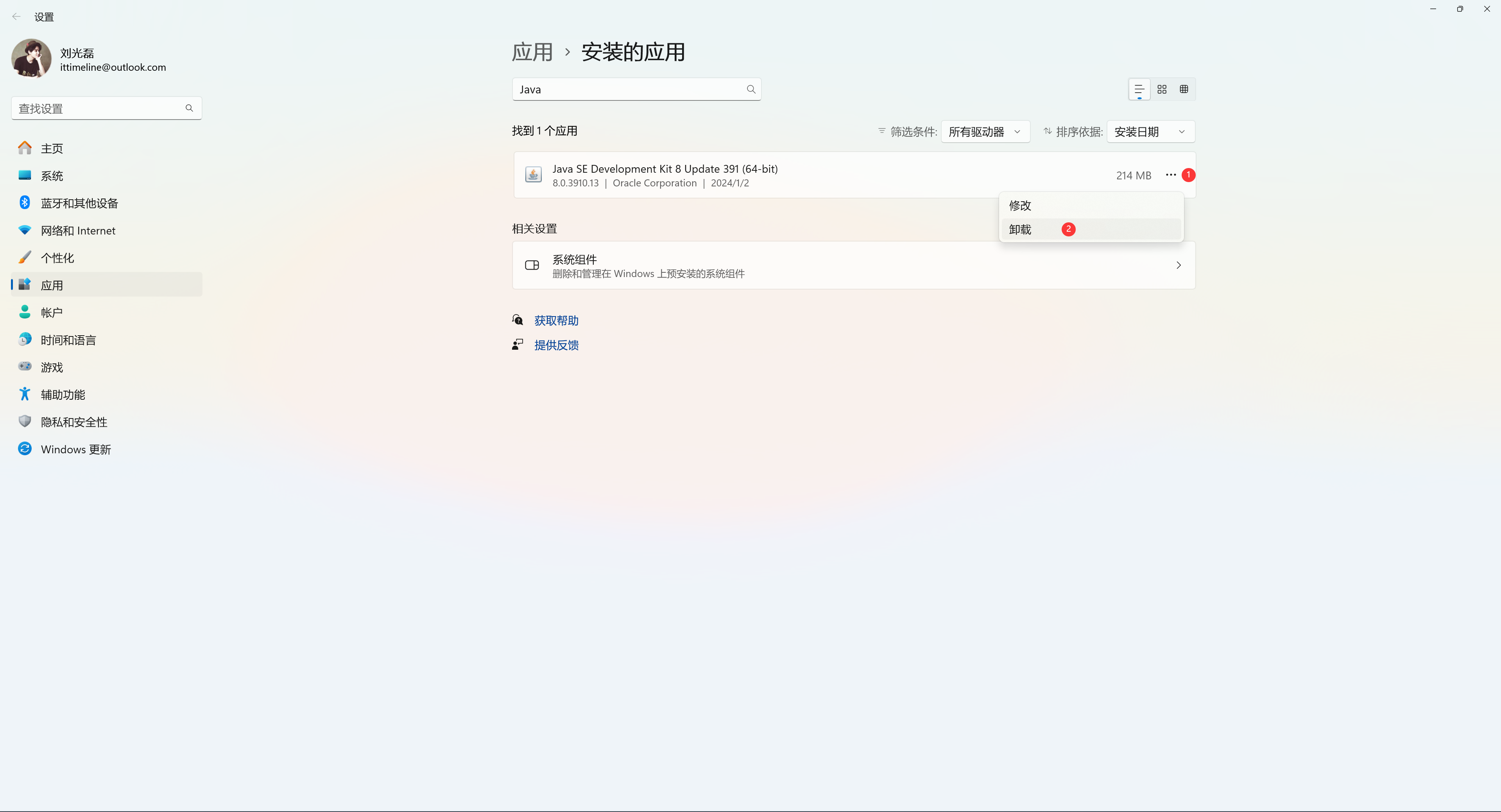Click 应用 breadcrumb in page title
1501x812 pixels.
(x=532, y=52)
